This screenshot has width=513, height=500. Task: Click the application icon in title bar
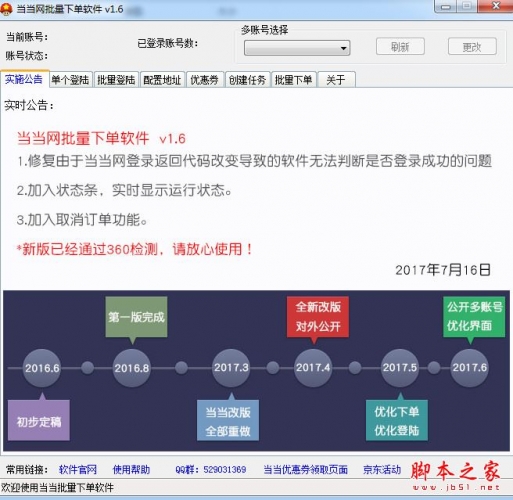click(6, 8)
